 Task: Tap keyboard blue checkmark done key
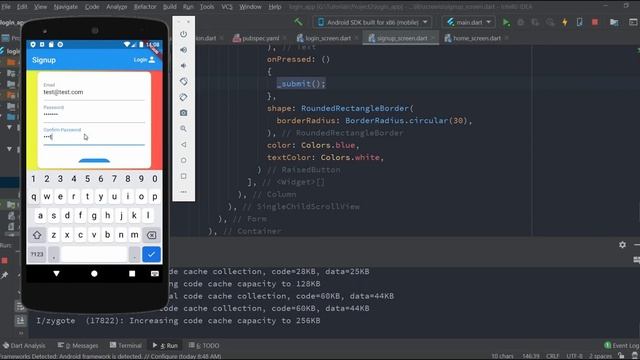tap(151, 254)
